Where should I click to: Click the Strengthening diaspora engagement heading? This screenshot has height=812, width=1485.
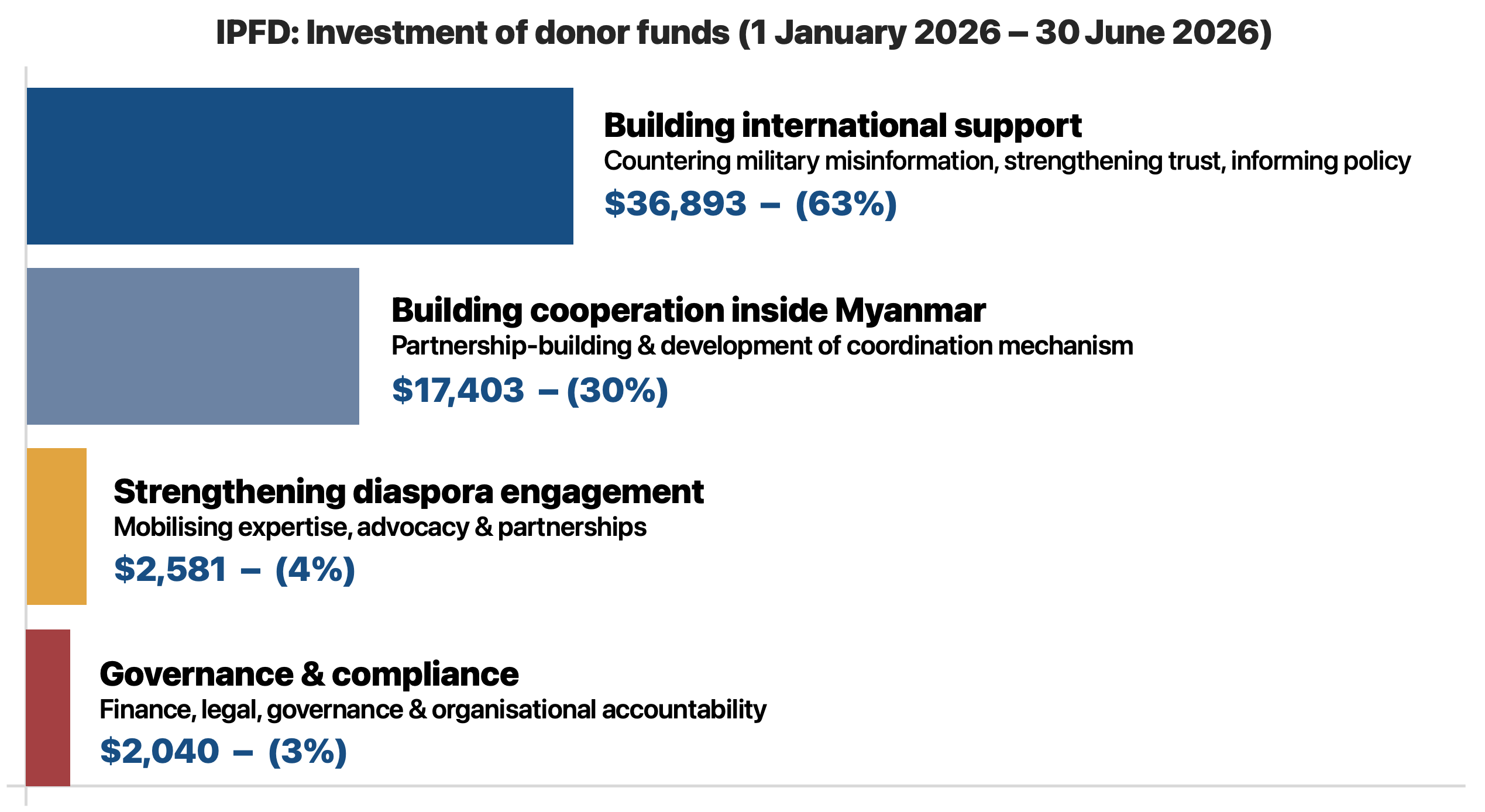tap(408, 492)
